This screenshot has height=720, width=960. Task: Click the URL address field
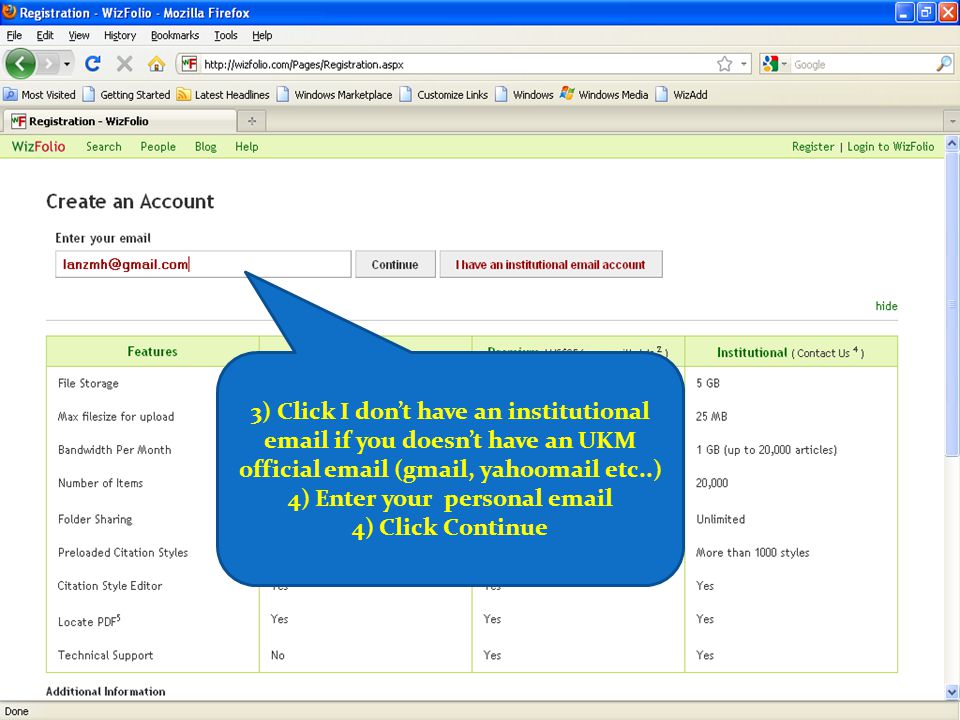[x=456, y=64]
